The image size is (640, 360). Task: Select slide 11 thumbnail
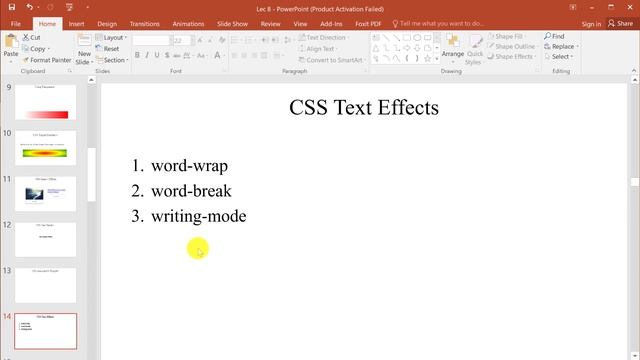point(45,193)
